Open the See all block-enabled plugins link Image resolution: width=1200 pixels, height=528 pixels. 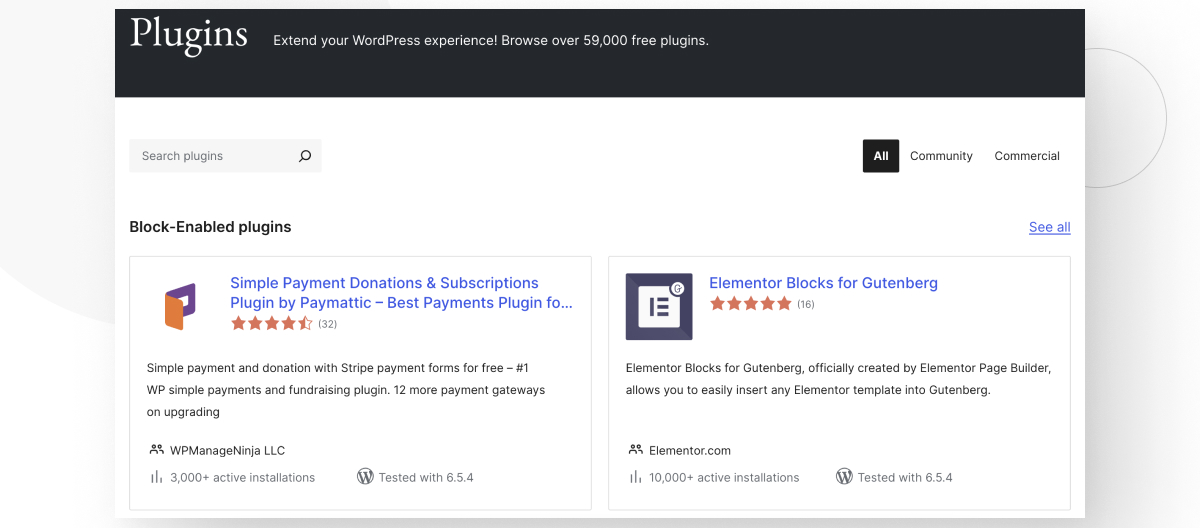(x=1049, y=227)
